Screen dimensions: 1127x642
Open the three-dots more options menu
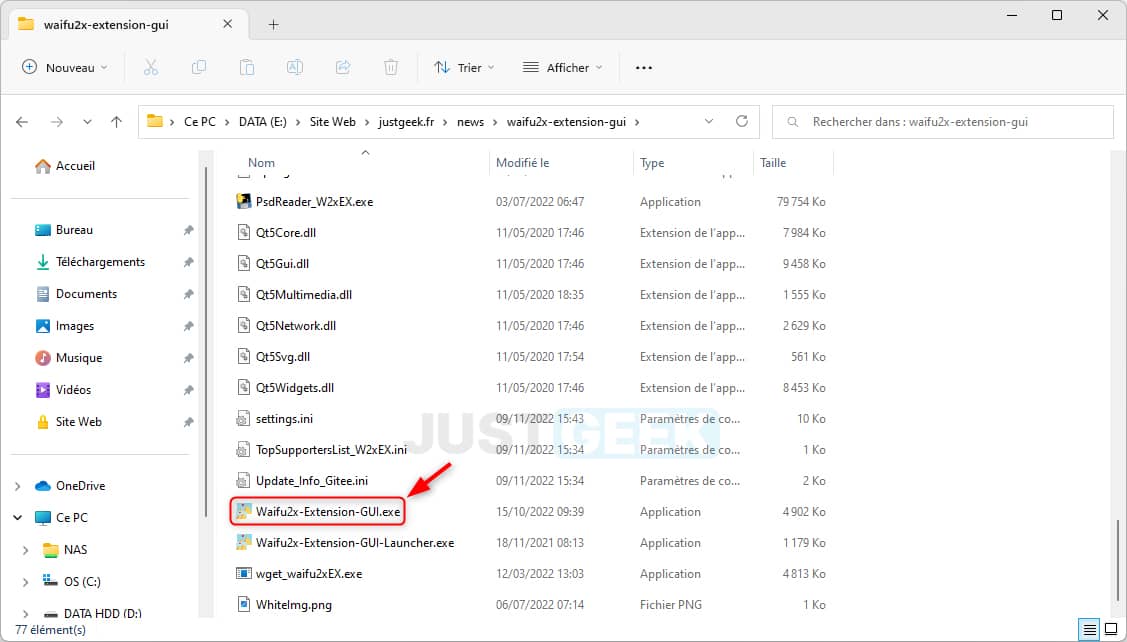click(x=644, y=68)
